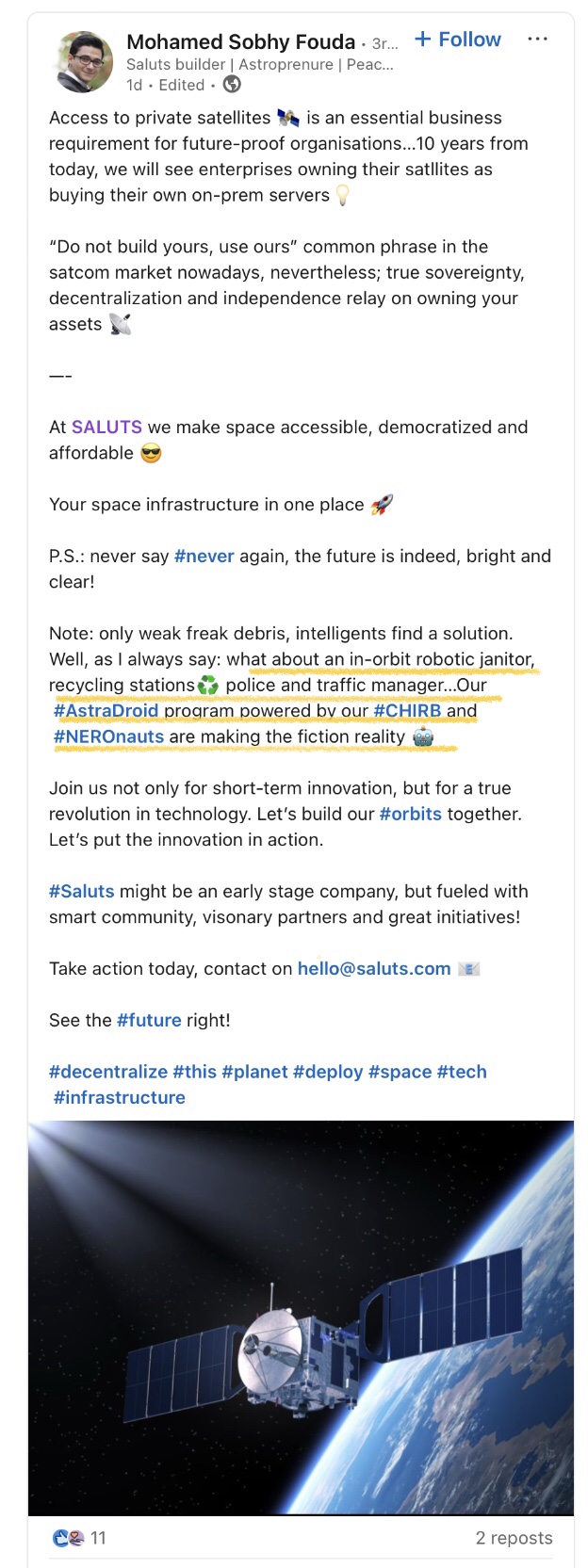Click the #space hashtag
Image resolution: width=588 pixels, height=1568 pixels.
tap(400, 1072)
